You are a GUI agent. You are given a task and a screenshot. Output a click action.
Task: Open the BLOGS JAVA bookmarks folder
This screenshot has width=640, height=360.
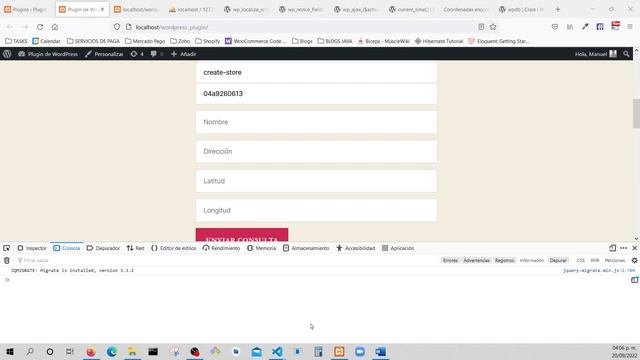pyautogui.click(x=335, y=41)
